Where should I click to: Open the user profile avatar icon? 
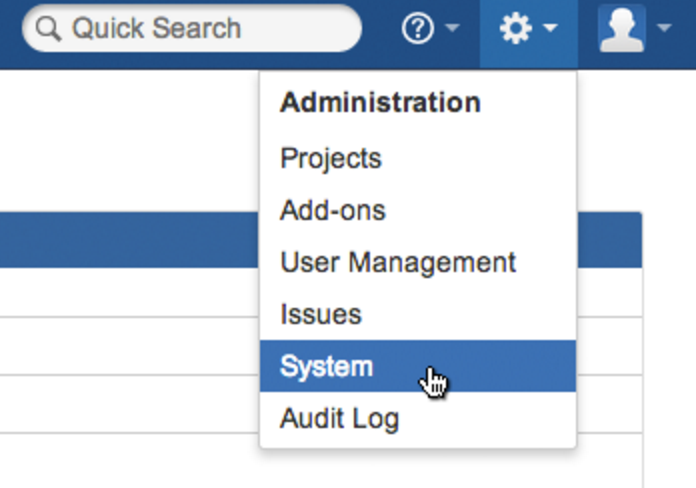pyautogui.click(x=620, y=29)
